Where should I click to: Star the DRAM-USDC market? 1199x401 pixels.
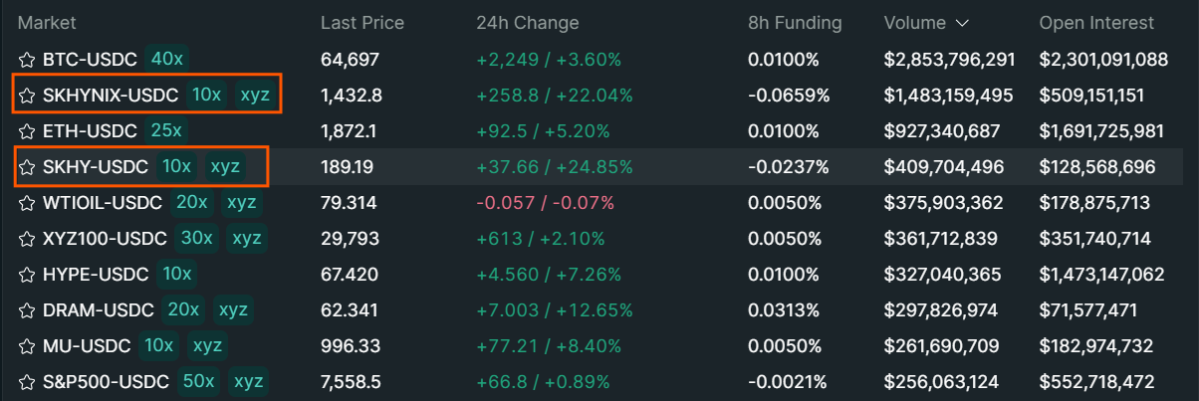click(x=27, y=310)
